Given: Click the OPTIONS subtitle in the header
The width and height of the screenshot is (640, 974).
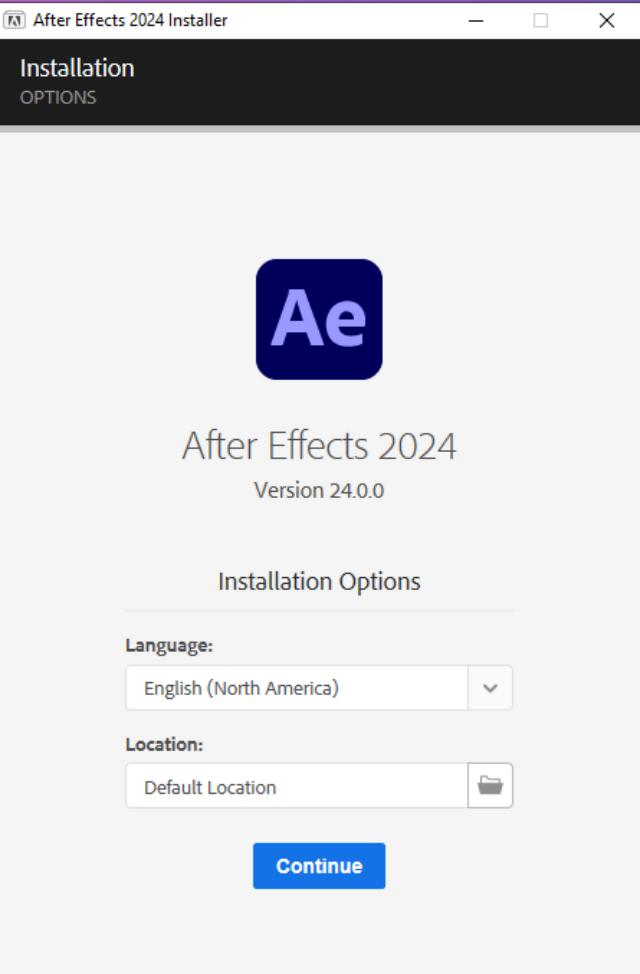Looking at the screenshot, I should (58, 97).
